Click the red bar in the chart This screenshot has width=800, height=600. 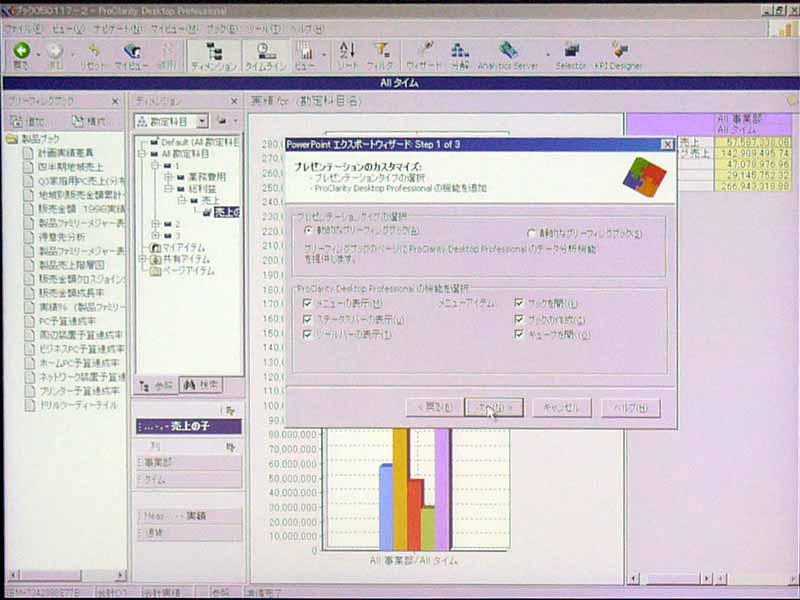coord(415,514)
